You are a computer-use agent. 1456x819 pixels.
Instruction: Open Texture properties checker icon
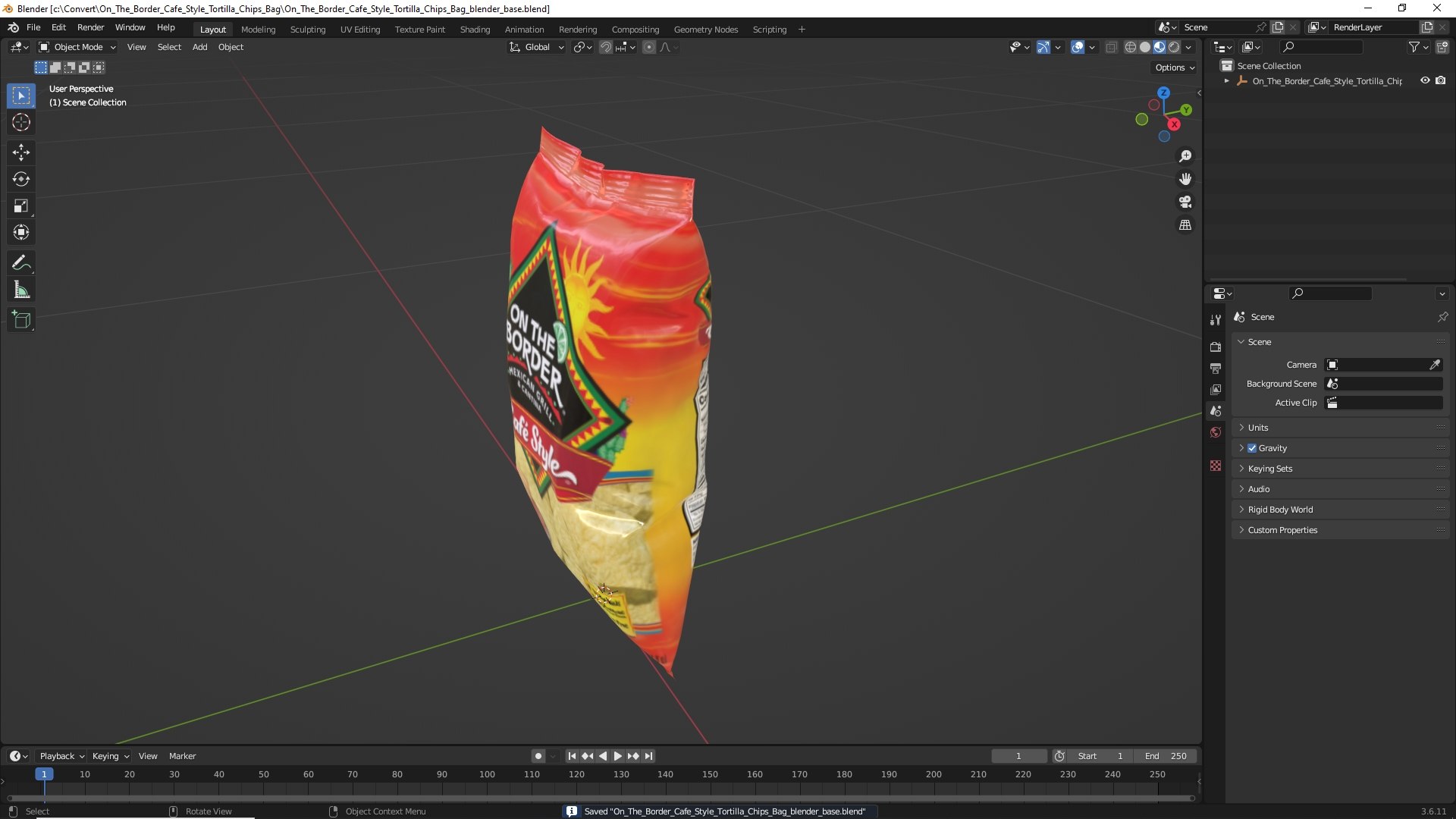pyautogui.click(x=1216, y=466)
